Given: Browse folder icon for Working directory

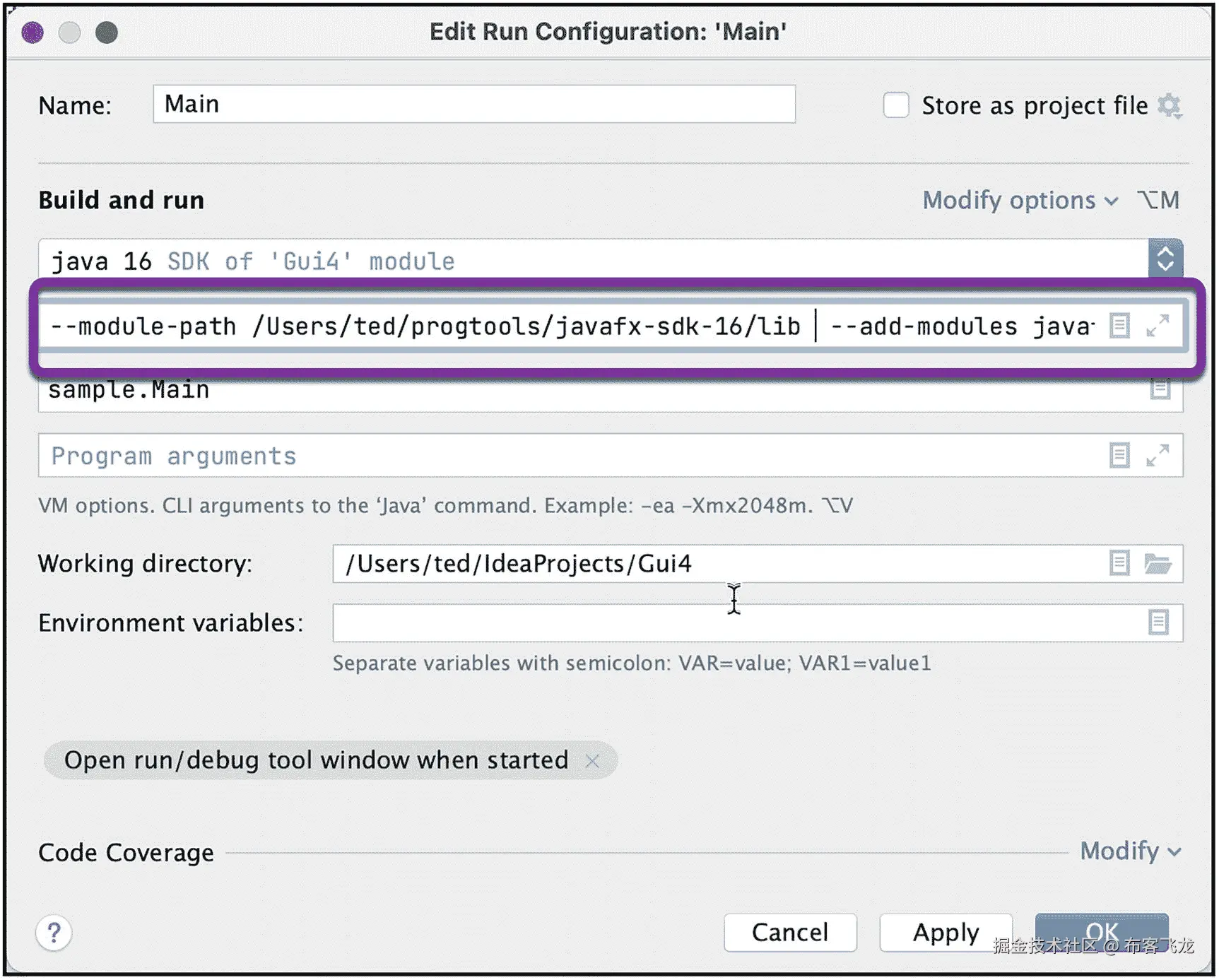Looking at the screenshot, I should [x=1158, y=563].
